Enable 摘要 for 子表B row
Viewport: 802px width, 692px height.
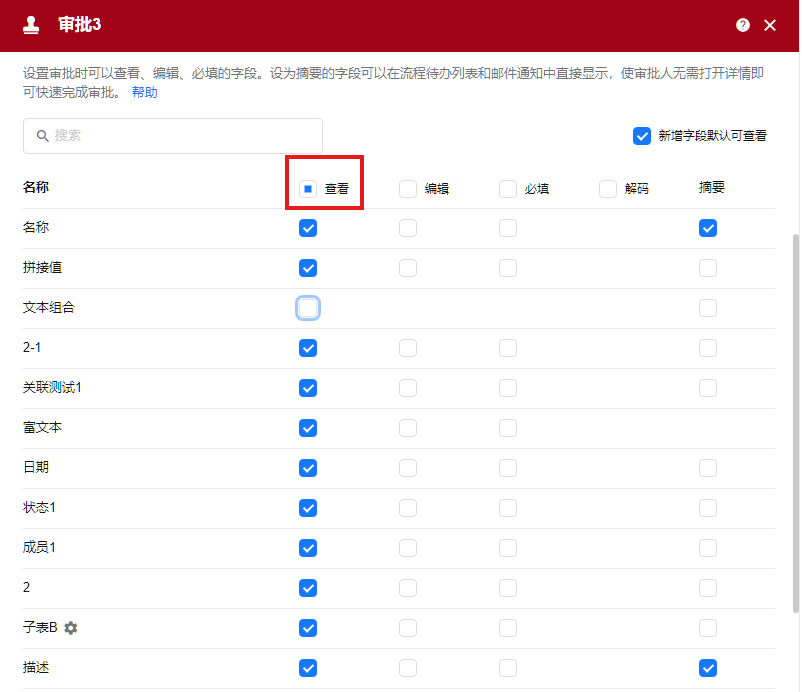708,628
